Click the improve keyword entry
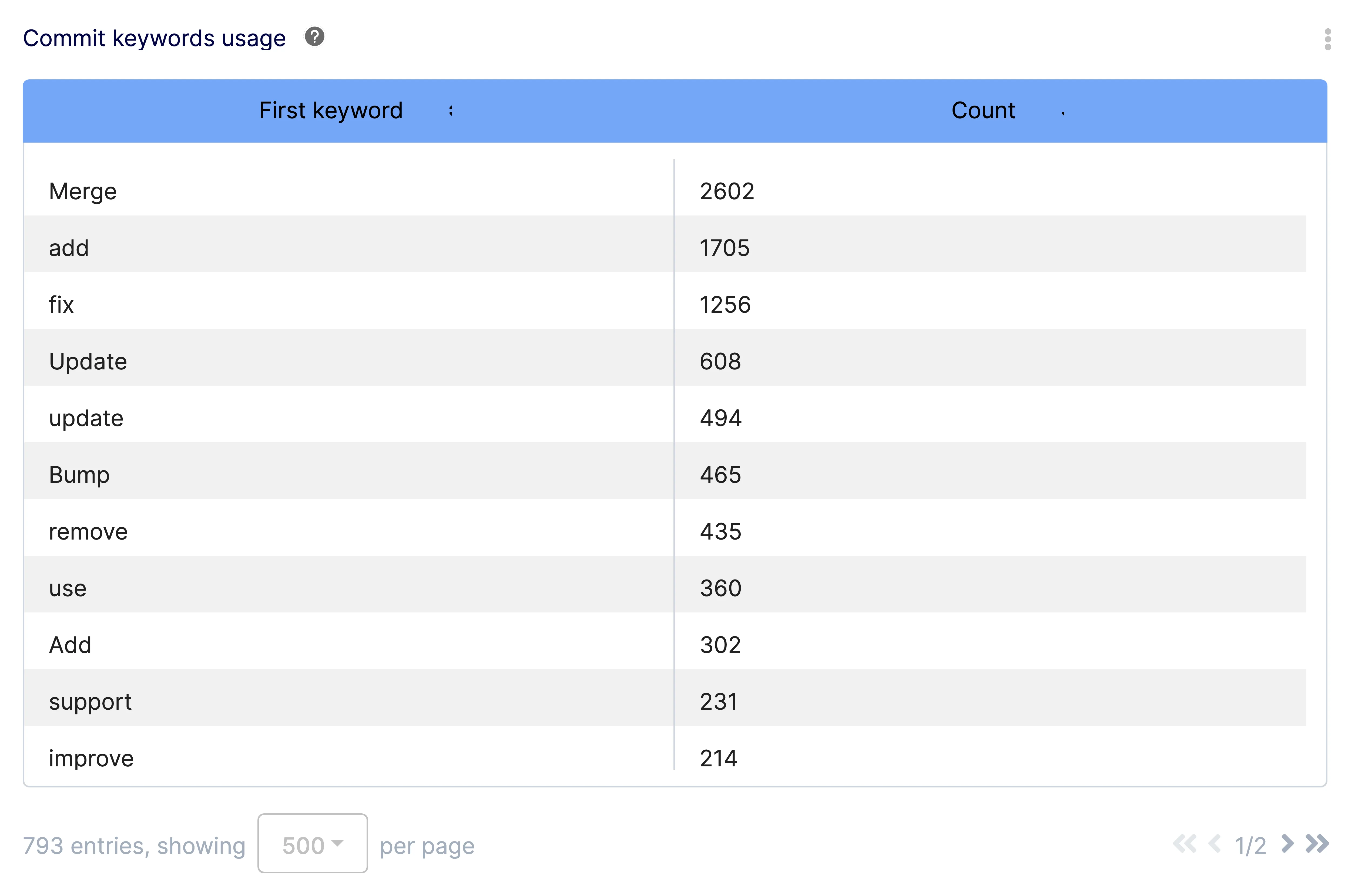Viewport: 1355px width, 896px height. [91, 758]
